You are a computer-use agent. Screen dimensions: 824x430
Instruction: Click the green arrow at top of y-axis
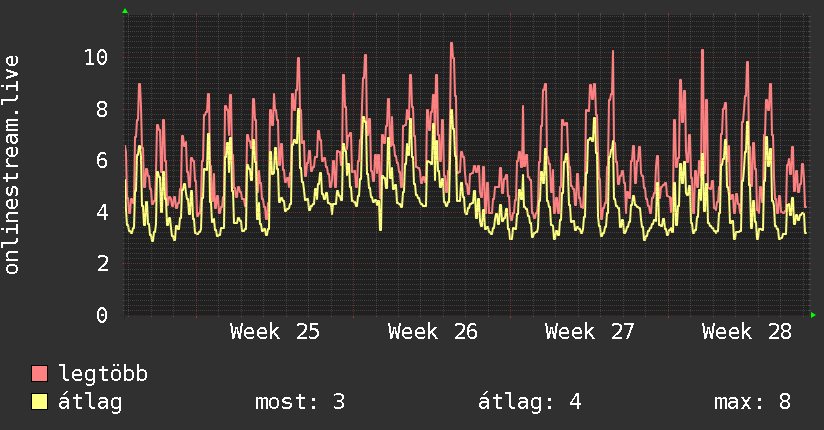(125, 11)
